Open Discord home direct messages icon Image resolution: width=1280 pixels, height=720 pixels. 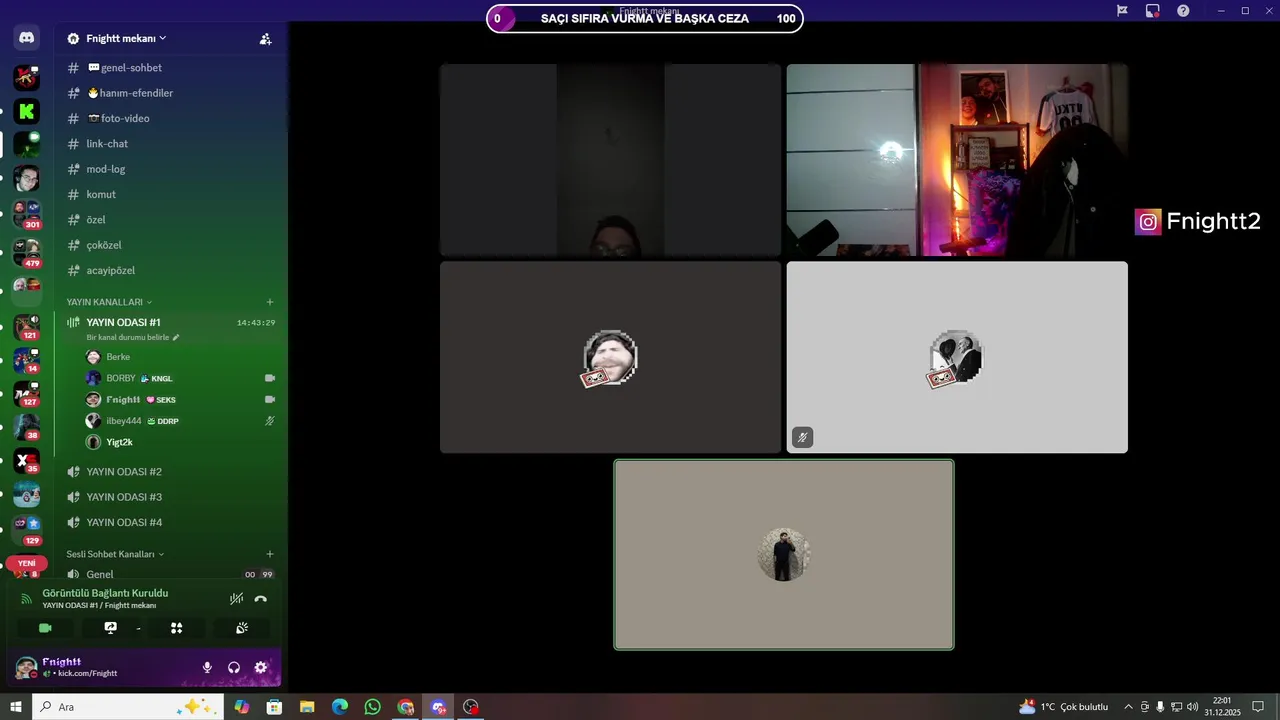click(27, 38)
